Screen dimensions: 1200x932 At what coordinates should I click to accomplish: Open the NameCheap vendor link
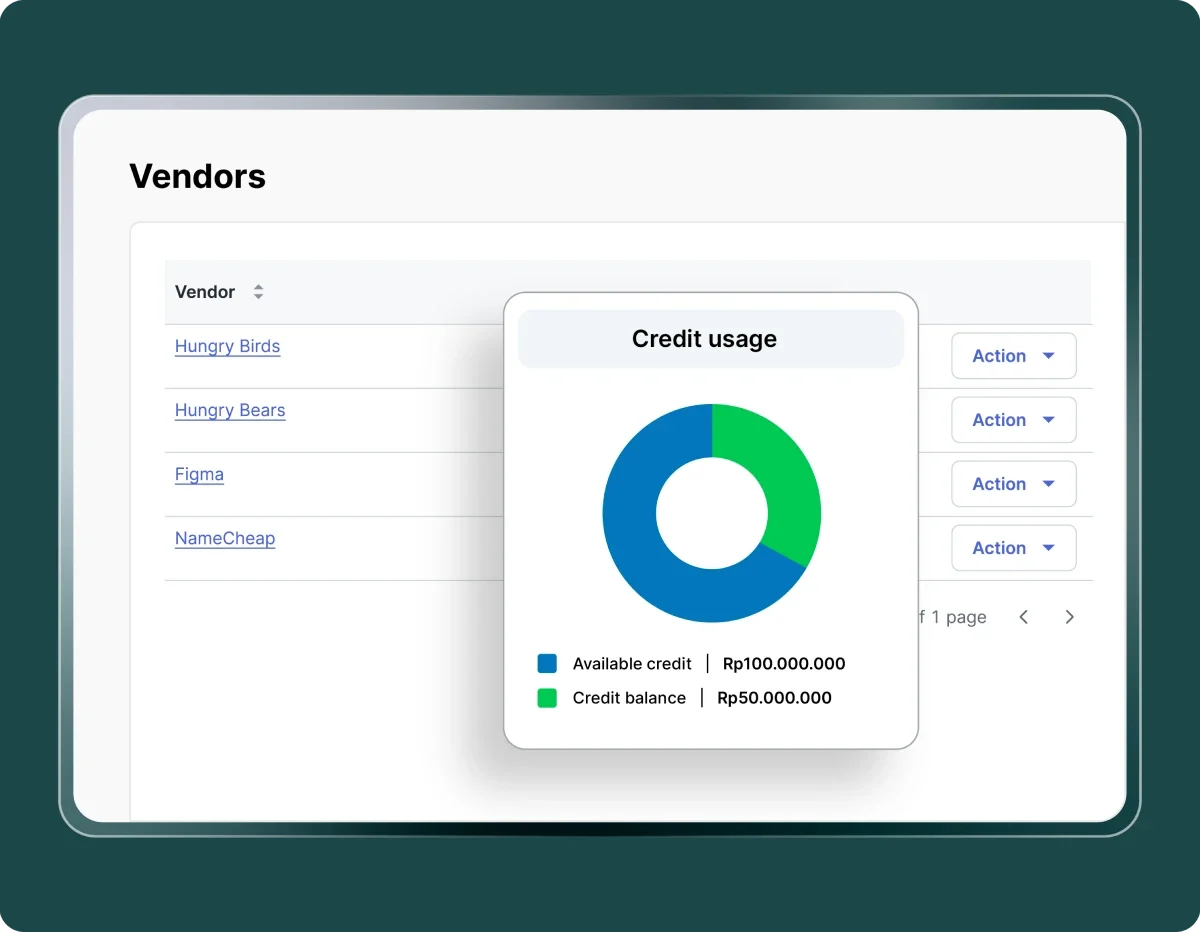point(225,539)
